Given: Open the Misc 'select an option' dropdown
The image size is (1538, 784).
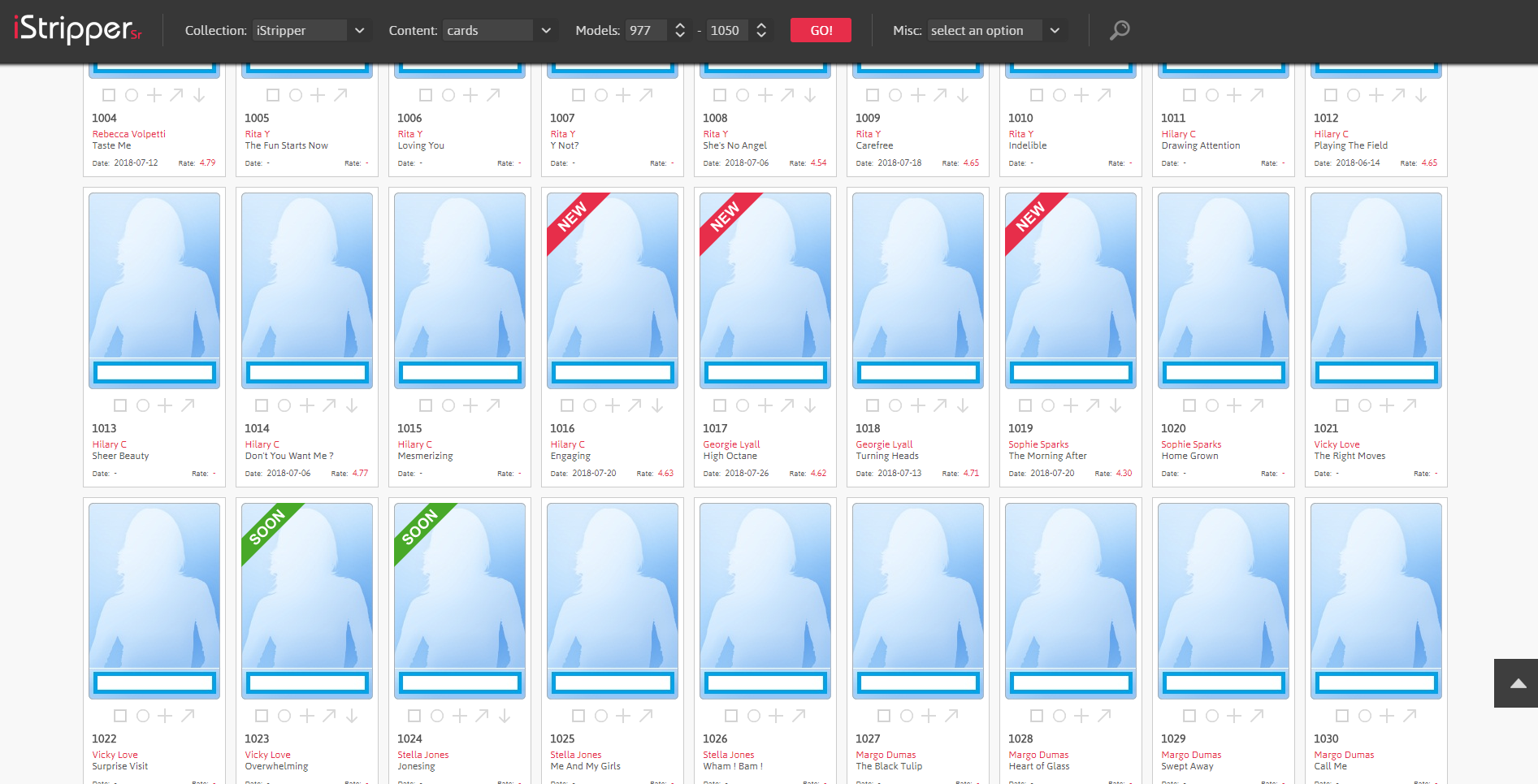Looking at the screenshot, I should tap(995, 31).
